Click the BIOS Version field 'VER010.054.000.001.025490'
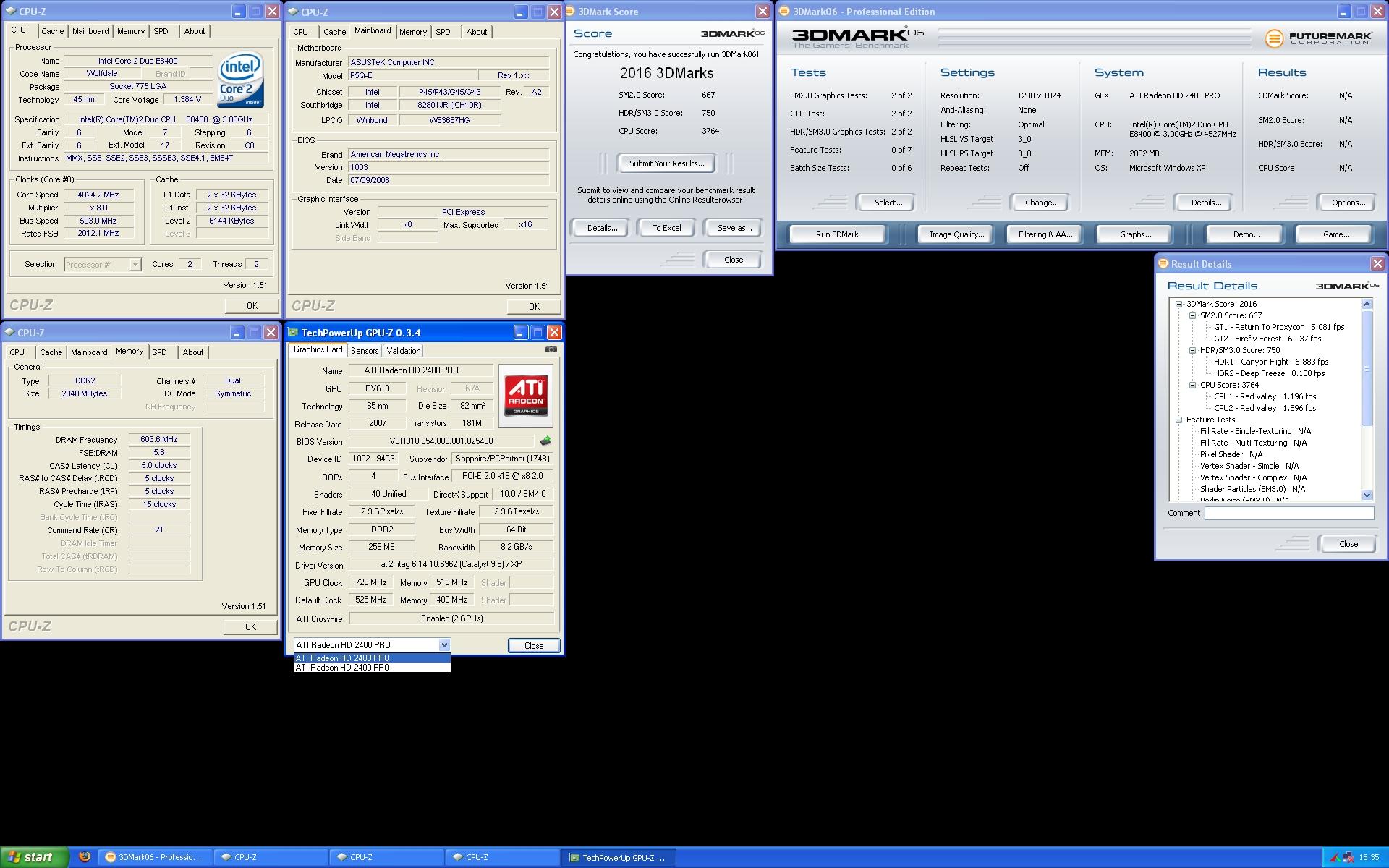The width and height of the screenshot is (1389, 868). point(441,441)
